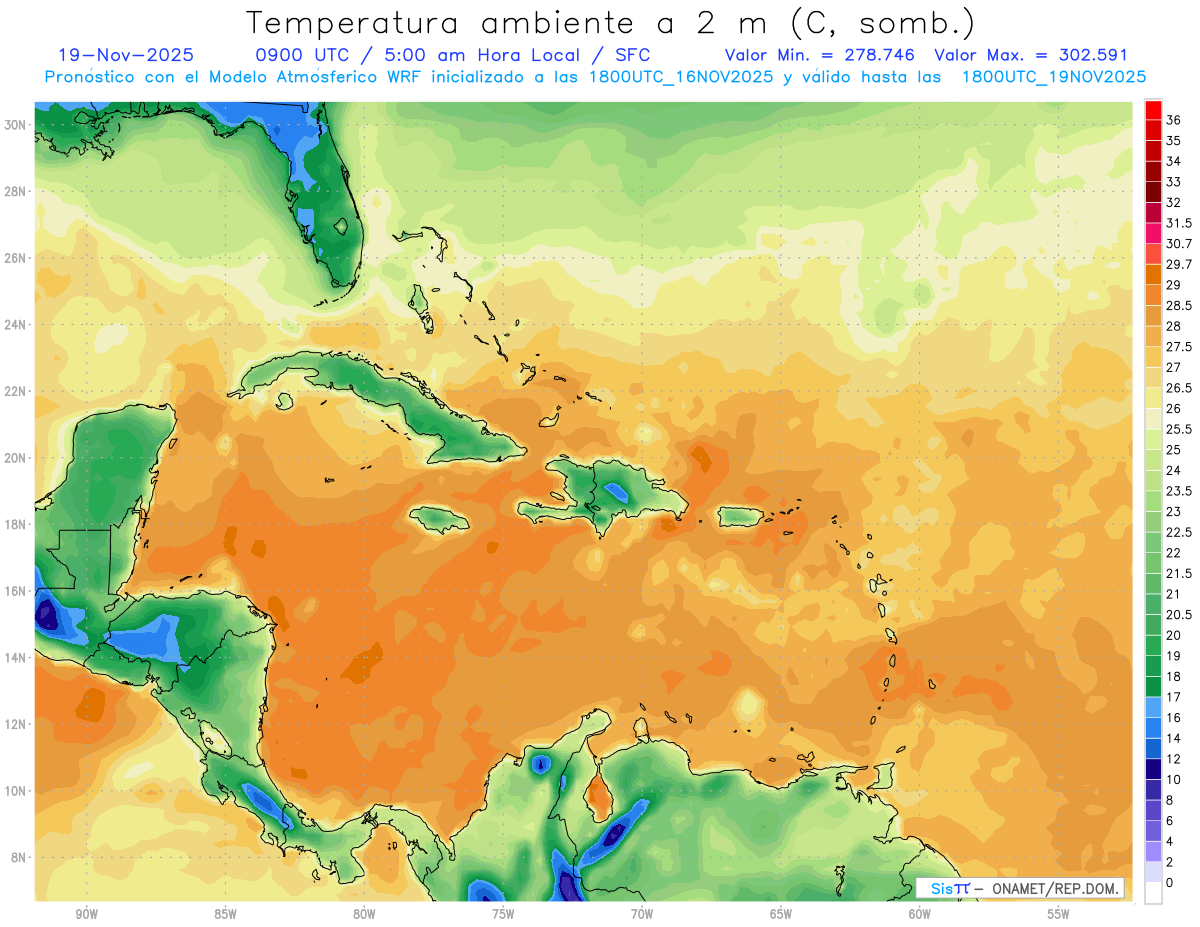Click the 10N latitude axis label
Screen dimensions: 1200x927
click(14, 791)
